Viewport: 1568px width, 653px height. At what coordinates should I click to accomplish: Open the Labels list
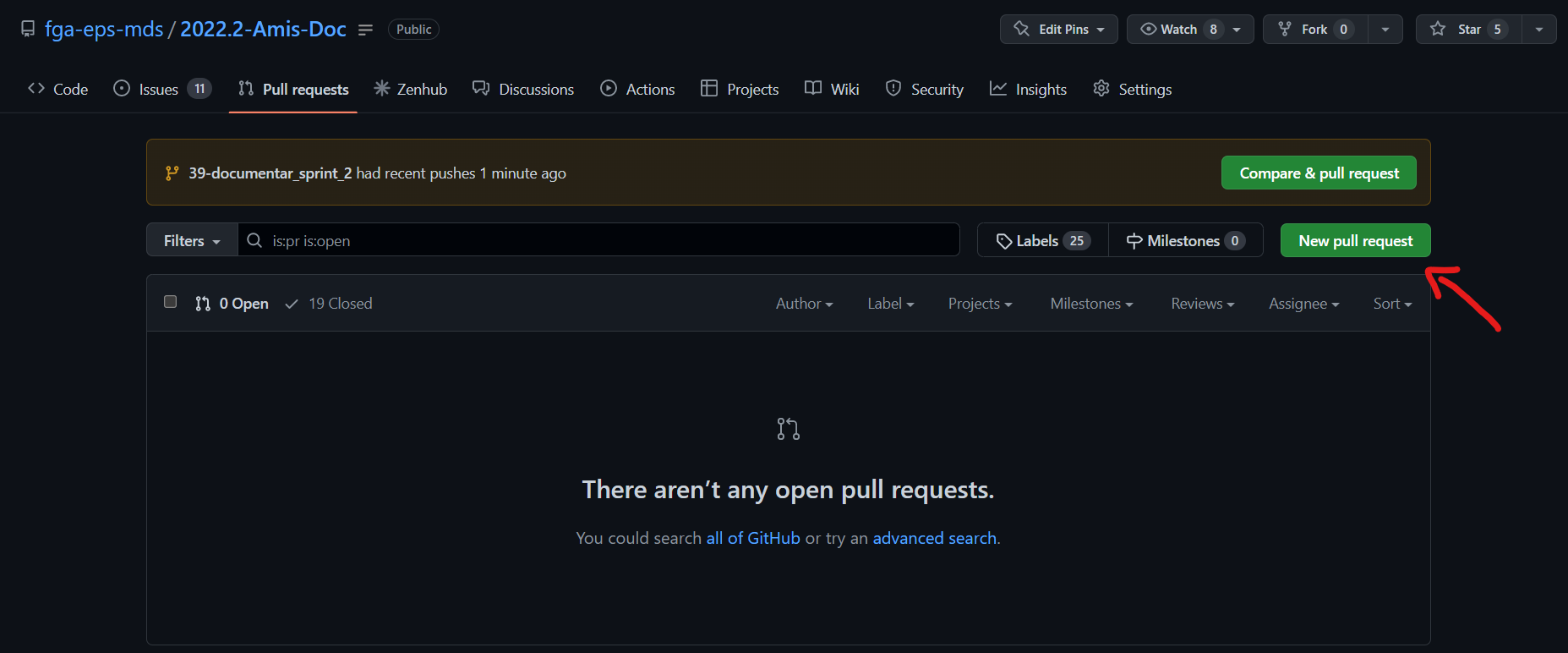(x=1043, y=240)
